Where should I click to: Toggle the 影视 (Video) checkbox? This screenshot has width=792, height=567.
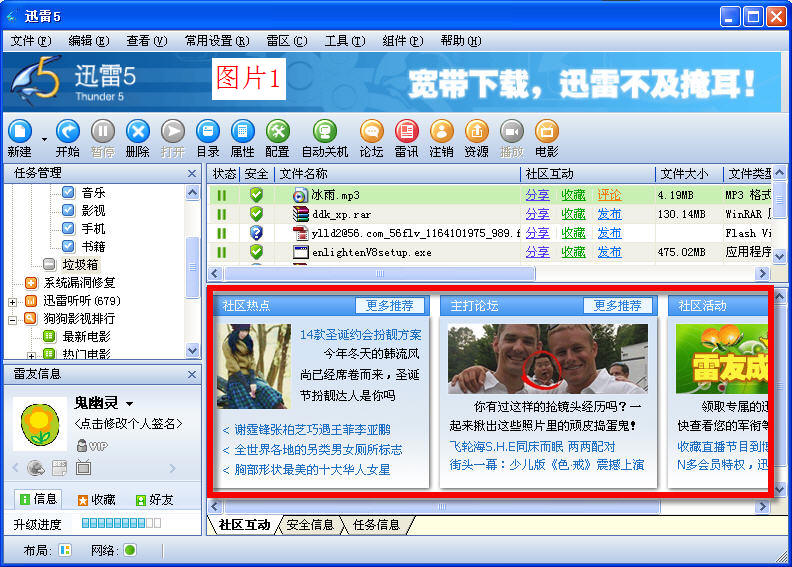(68, 210)
